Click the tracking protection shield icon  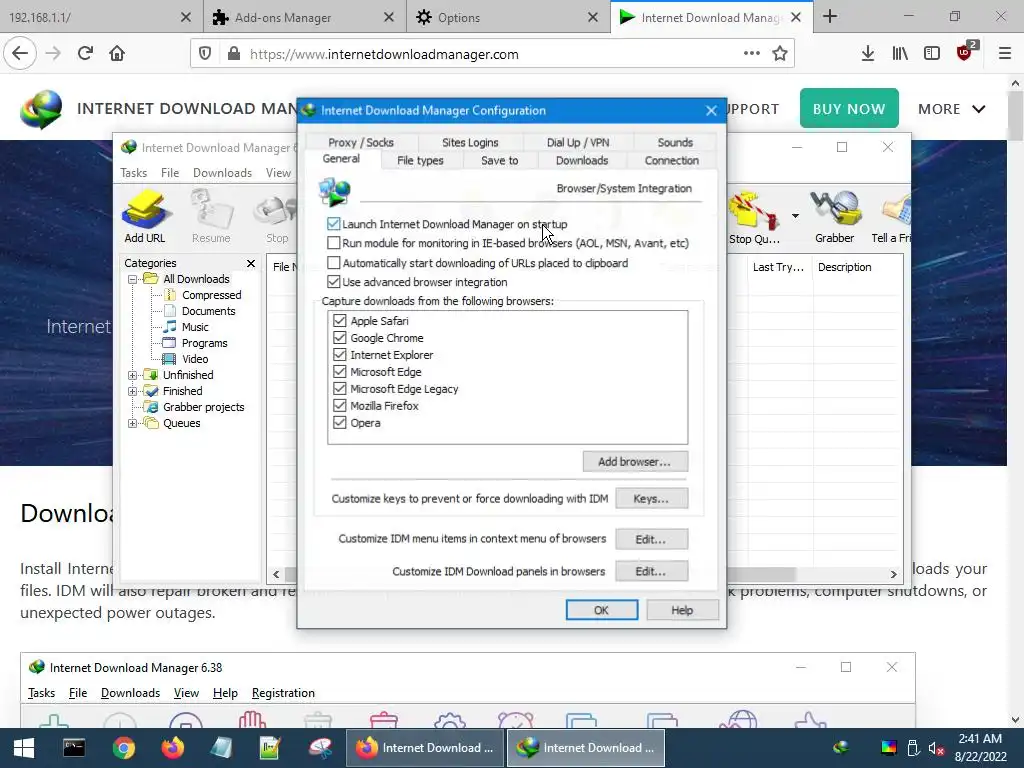(205, 54)
